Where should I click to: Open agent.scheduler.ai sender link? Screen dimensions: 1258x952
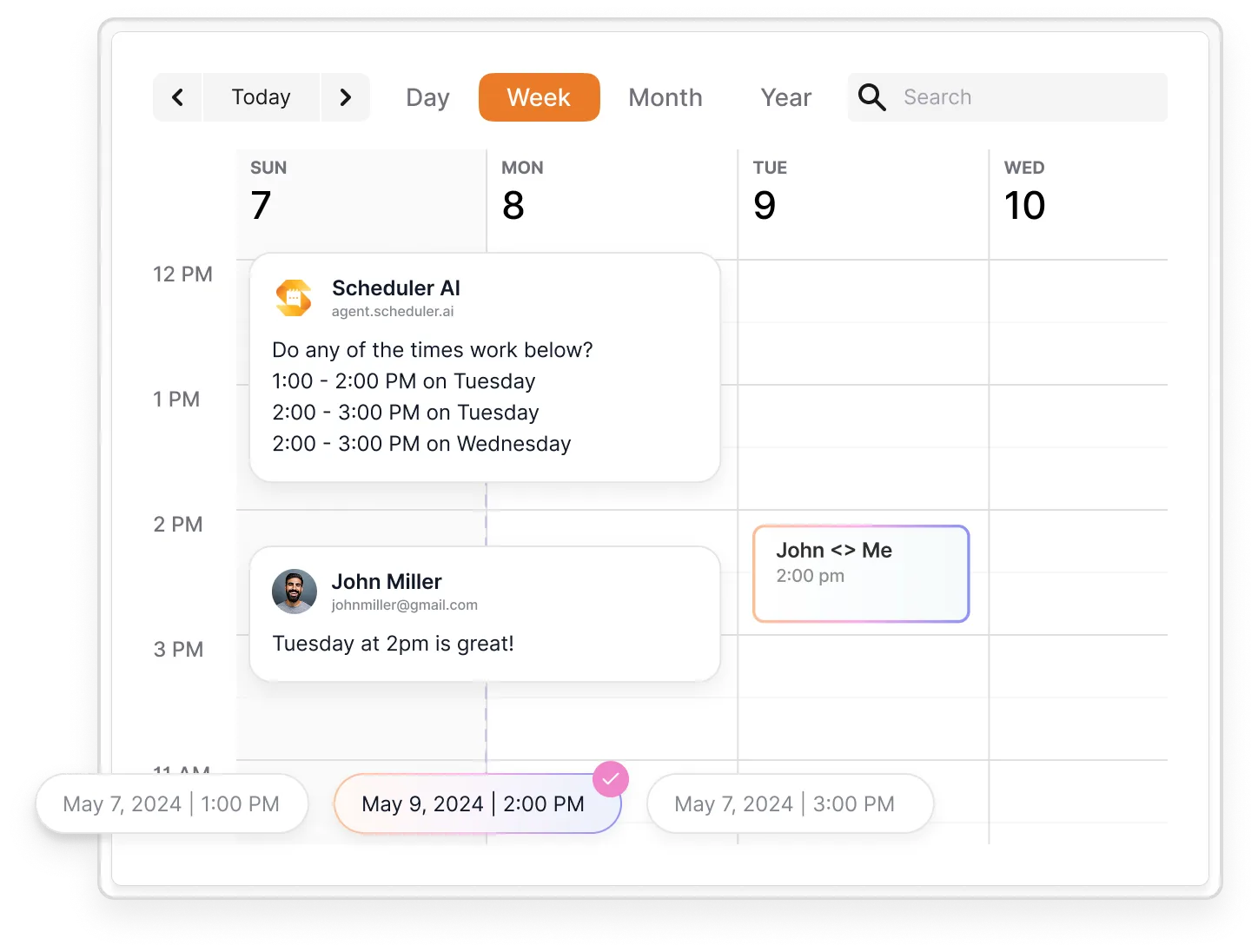392,311
